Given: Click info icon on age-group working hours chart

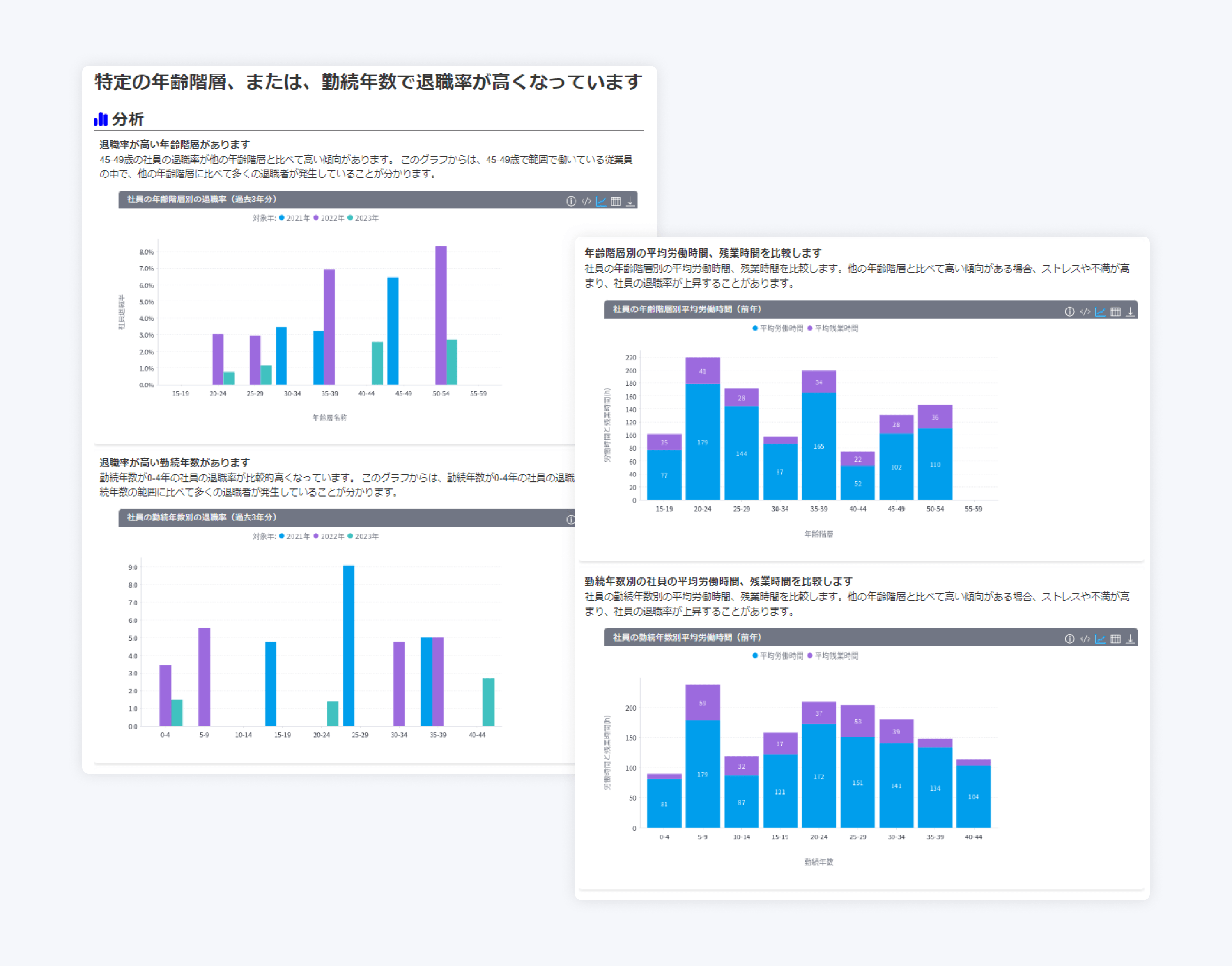Looking at the screenshot, I should (1069, 311).
